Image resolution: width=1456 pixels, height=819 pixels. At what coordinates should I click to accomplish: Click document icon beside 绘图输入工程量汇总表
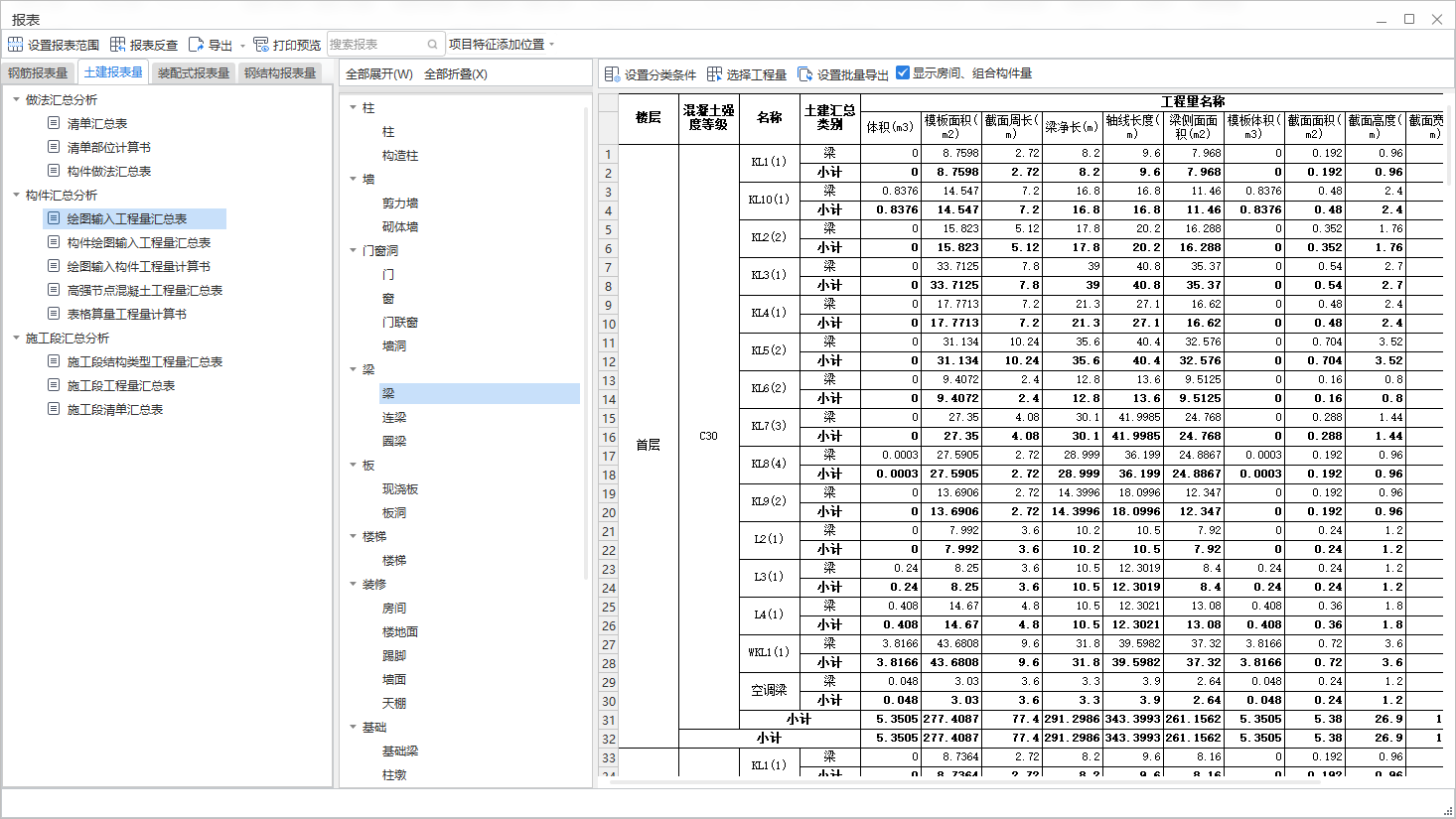click(54, 218)
